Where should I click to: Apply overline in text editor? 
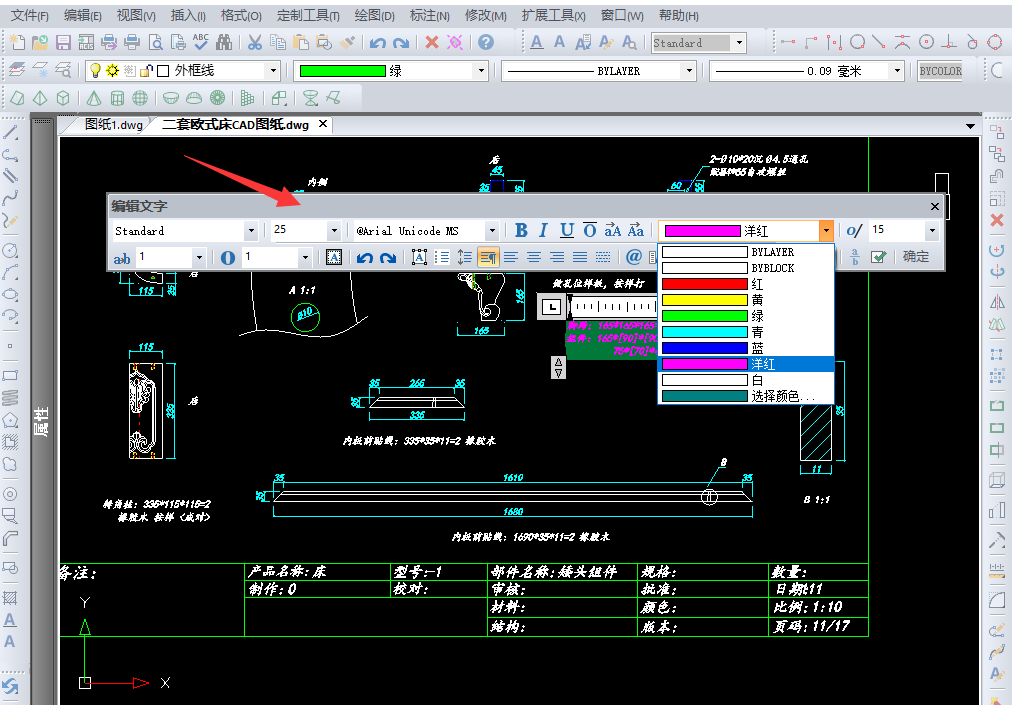click(x=589, y=230)
